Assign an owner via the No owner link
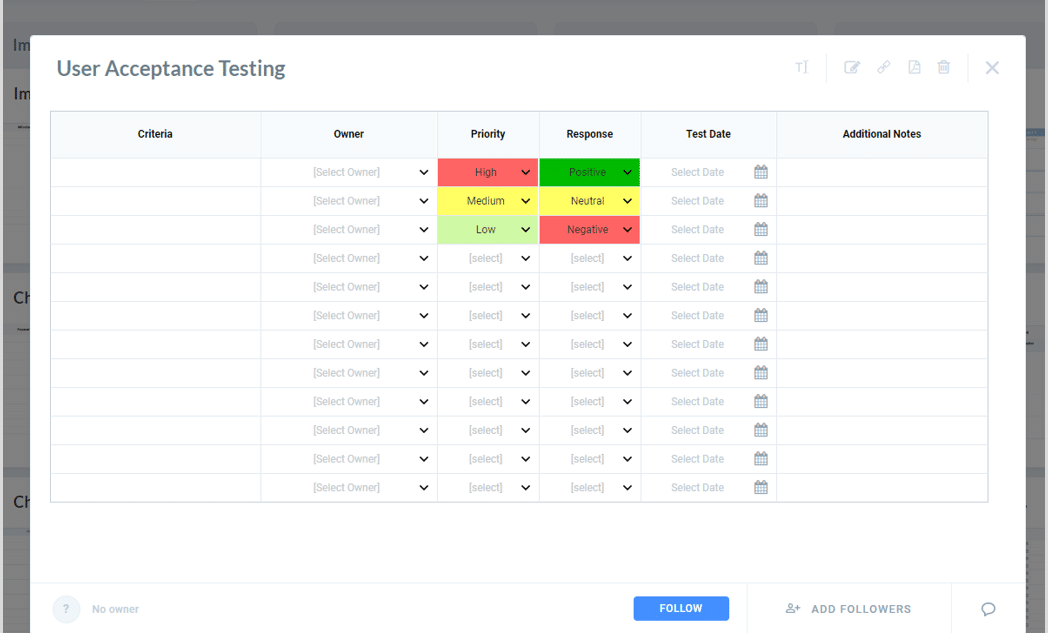The image size is (1048, 633). [x=115, y=609]
